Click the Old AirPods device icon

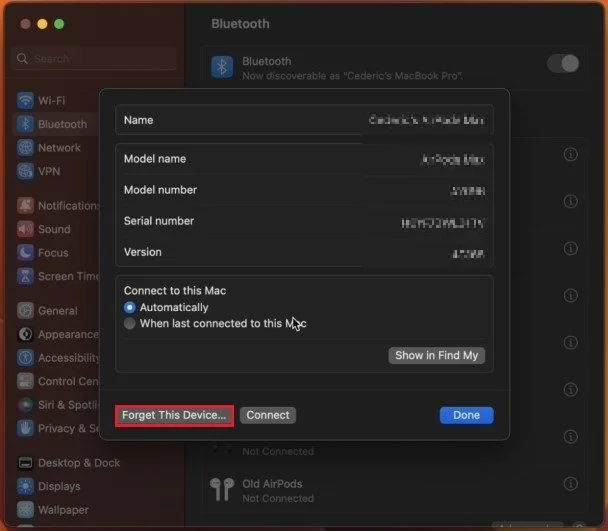tap(222, 489)
